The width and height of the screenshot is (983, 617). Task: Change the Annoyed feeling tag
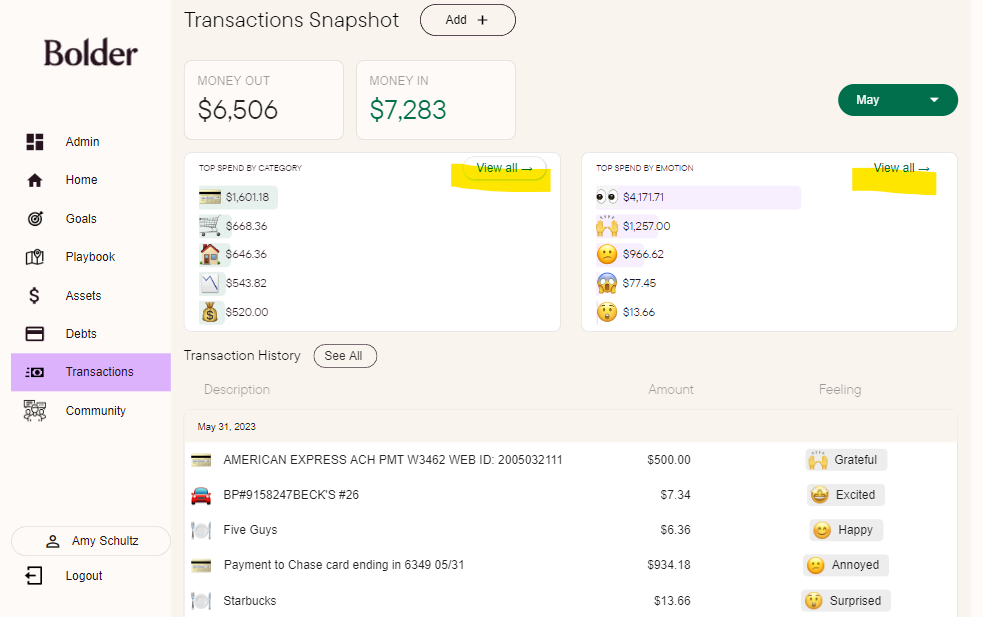pos(845,565)
